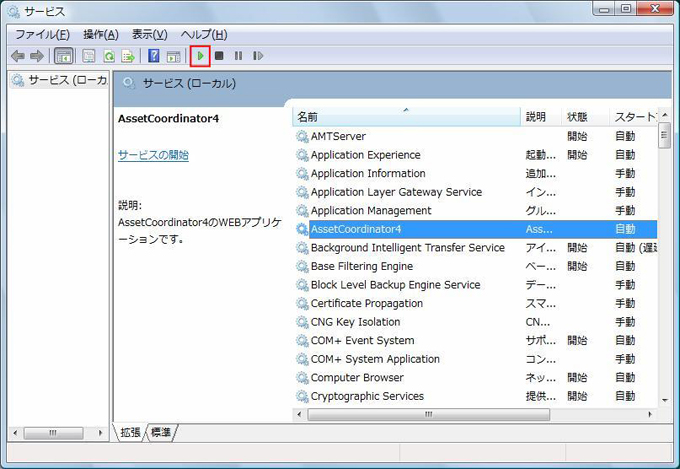Sort by the 説明 column header
Viewport: 680px width, 469px height.
coord(541,117)
